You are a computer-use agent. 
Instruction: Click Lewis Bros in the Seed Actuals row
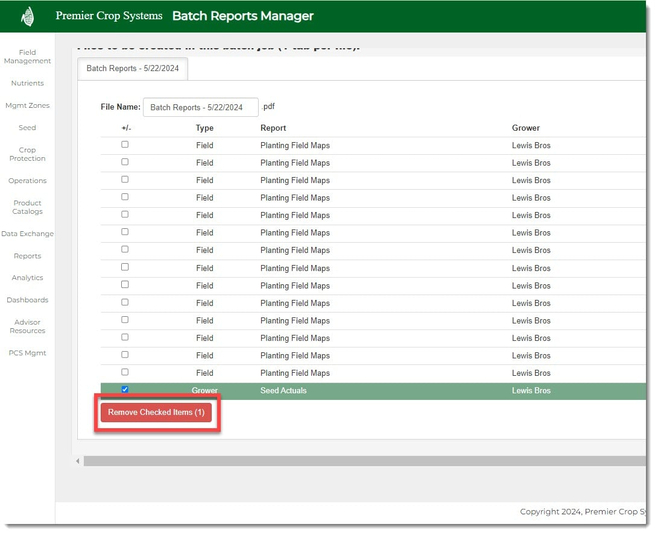[x=531, y=391]
